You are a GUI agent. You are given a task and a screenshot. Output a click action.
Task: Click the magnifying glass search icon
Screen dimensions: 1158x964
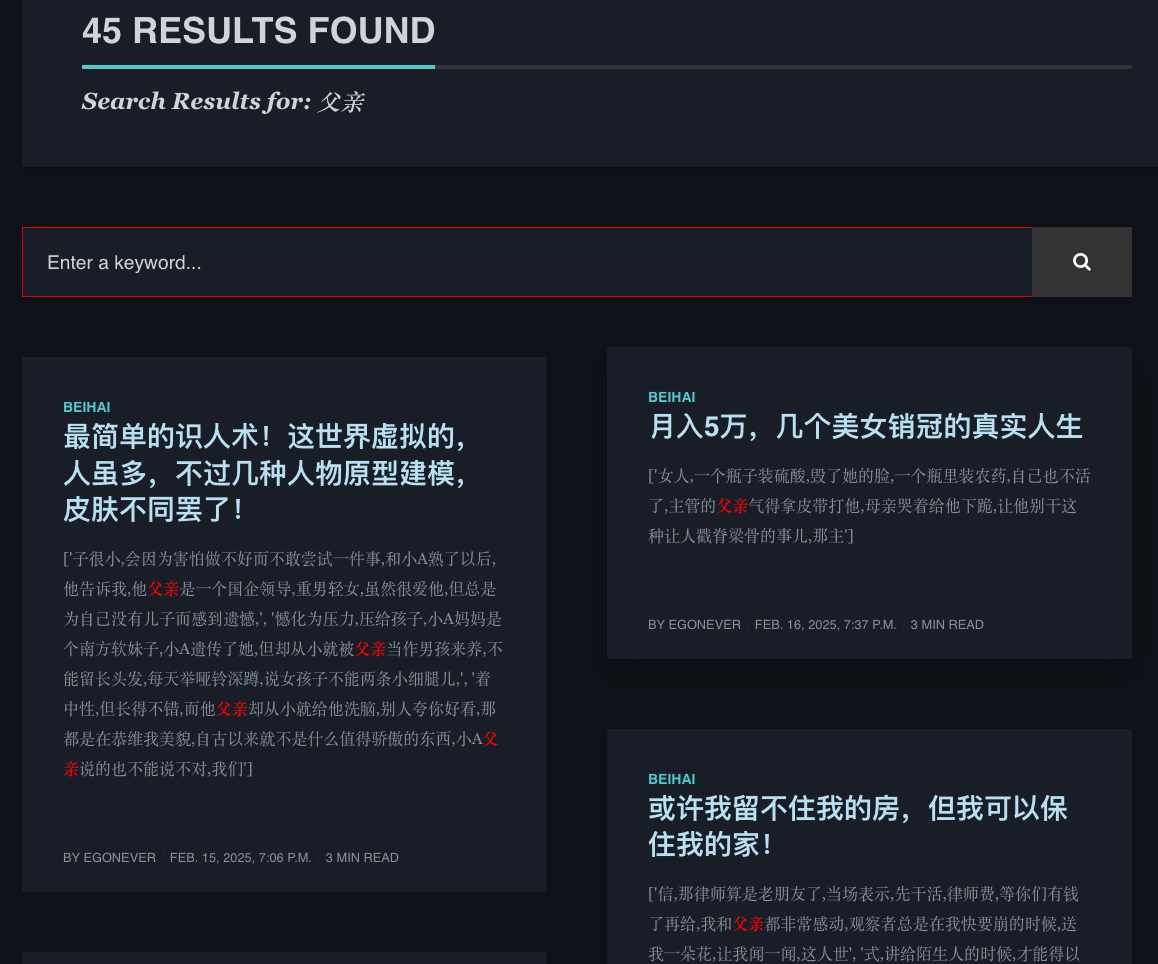click(x=1082, y=262)
